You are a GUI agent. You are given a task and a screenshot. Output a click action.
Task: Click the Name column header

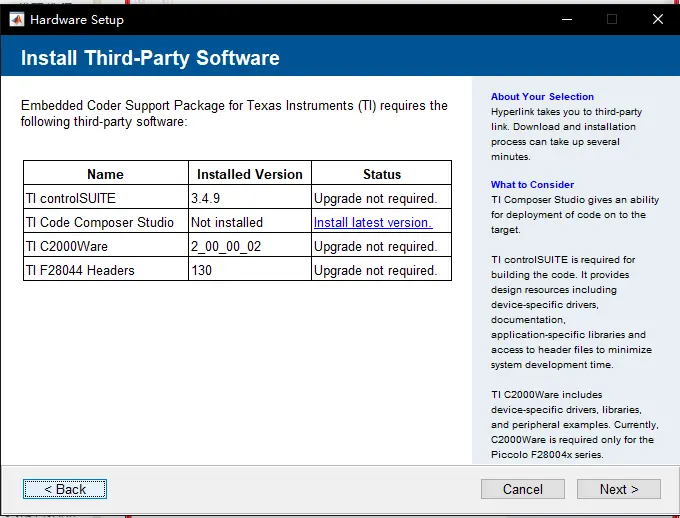106,174
